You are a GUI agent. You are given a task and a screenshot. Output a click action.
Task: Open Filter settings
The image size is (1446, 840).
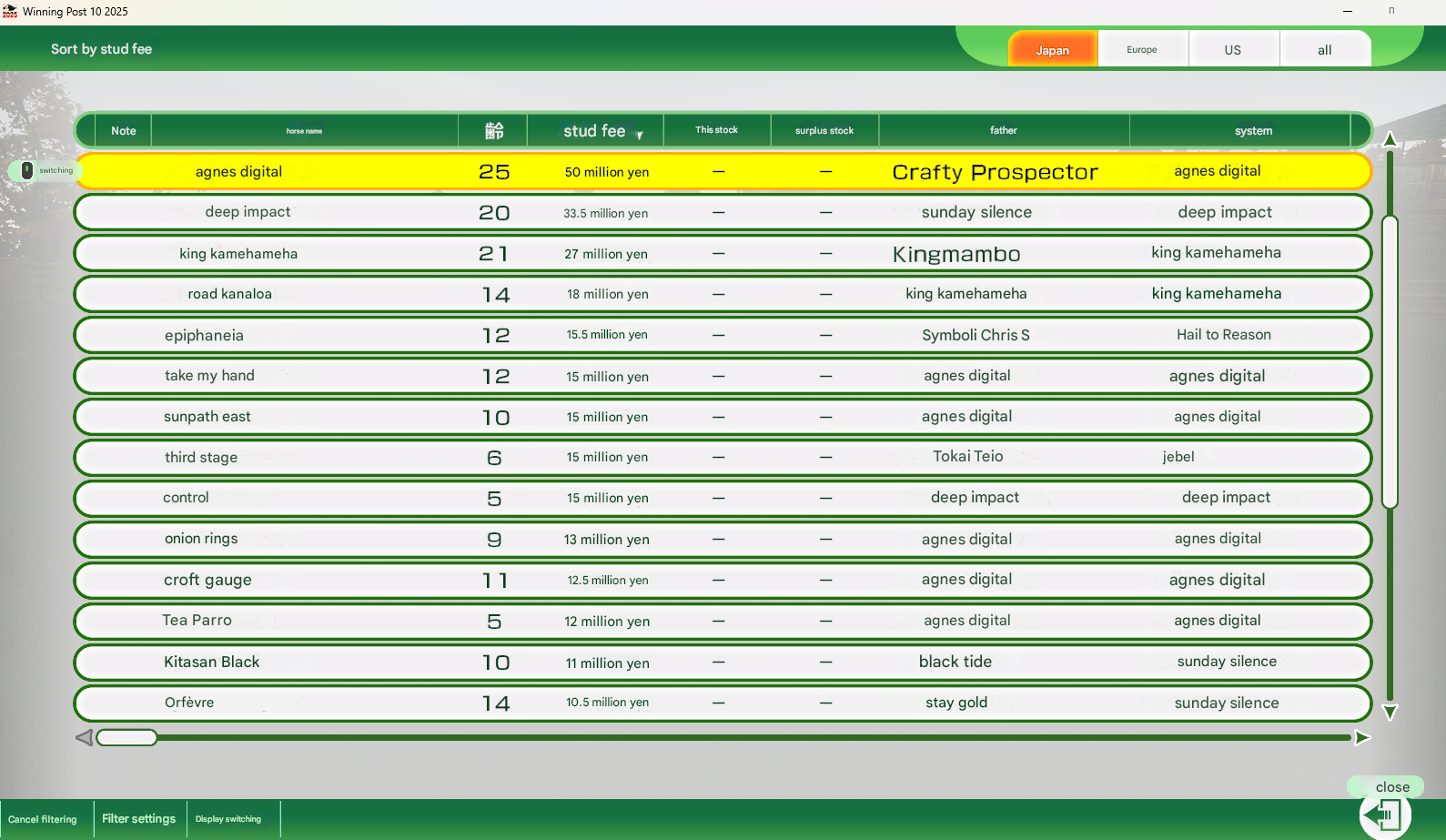(139, 819)
